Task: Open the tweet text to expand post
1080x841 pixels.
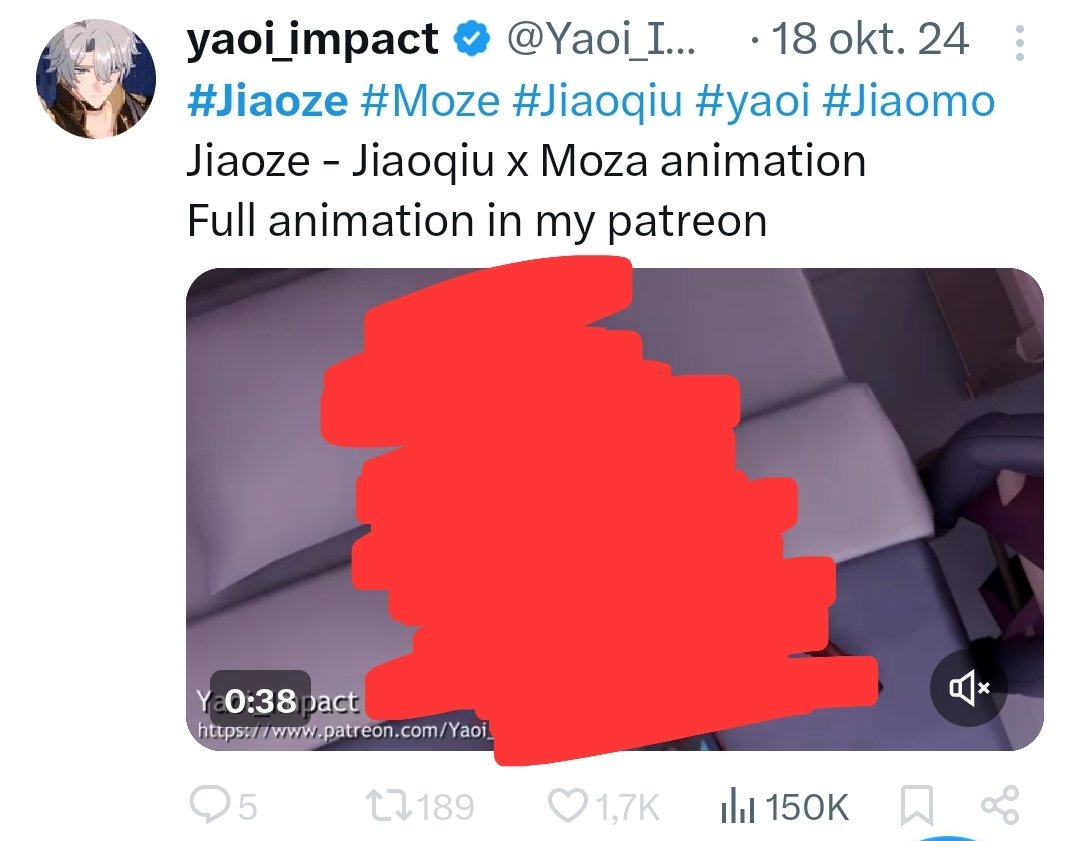Action: point(526,190)
